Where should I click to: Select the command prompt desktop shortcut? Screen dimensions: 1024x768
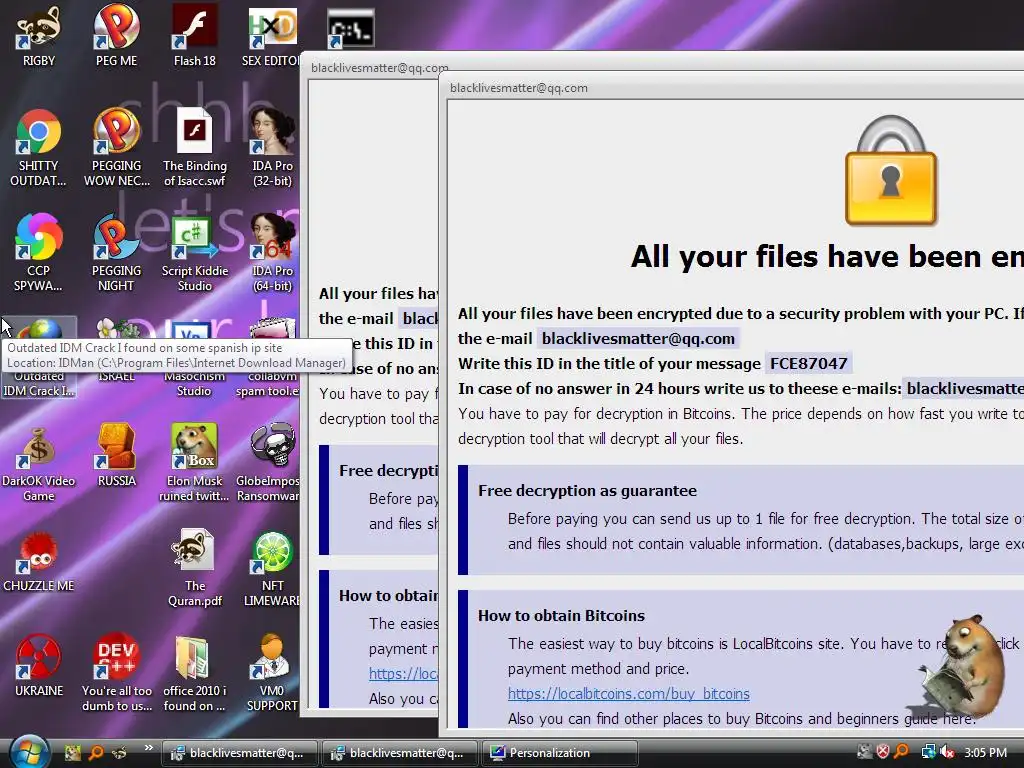[351, 29]
